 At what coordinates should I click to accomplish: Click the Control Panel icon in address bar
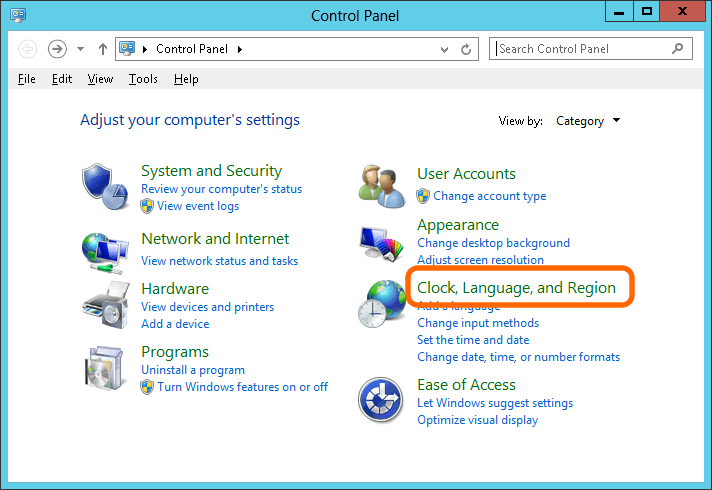[127, 48]
